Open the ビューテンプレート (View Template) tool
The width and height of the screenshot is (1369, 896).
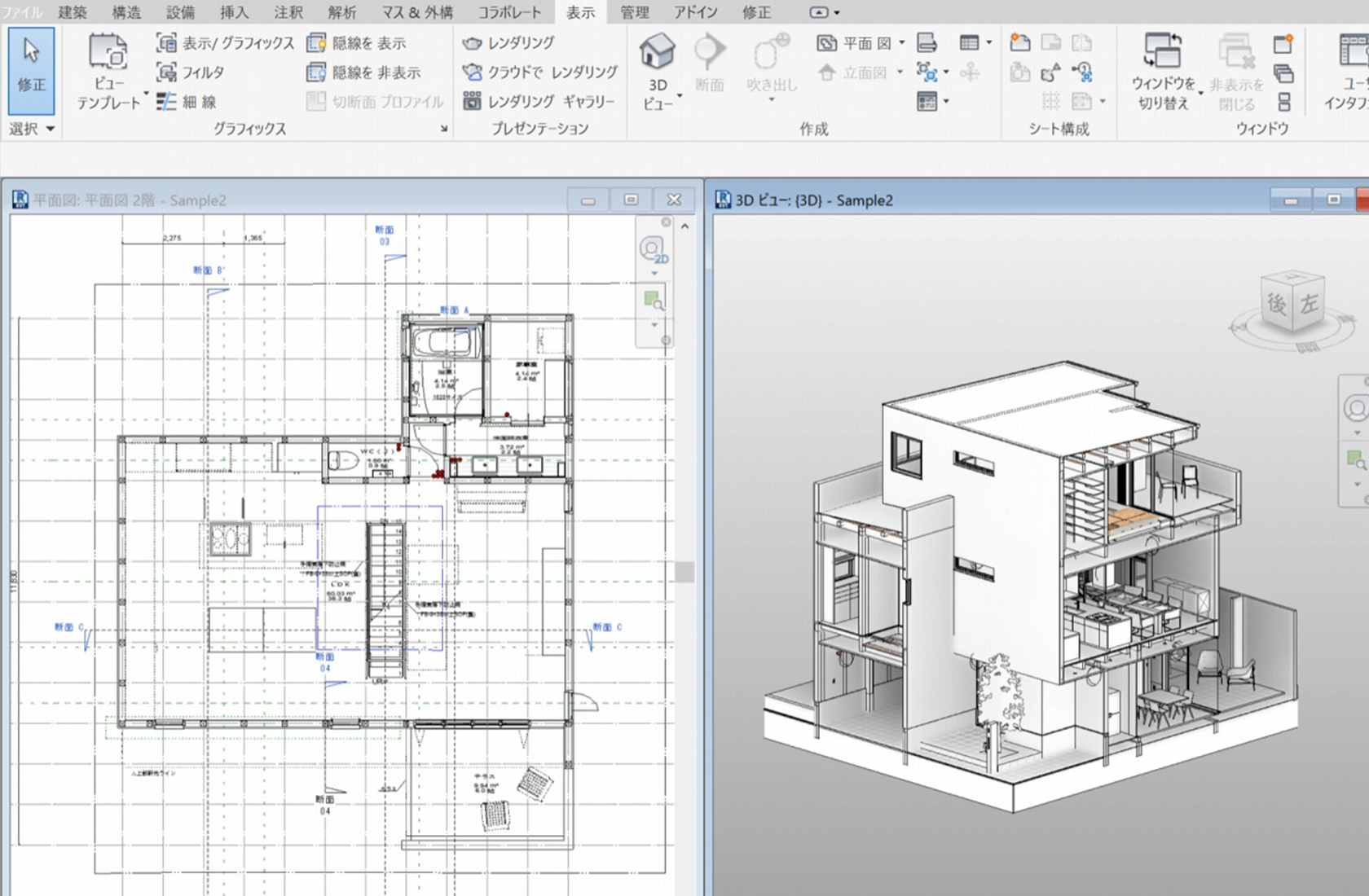click(x=108, y=72)
